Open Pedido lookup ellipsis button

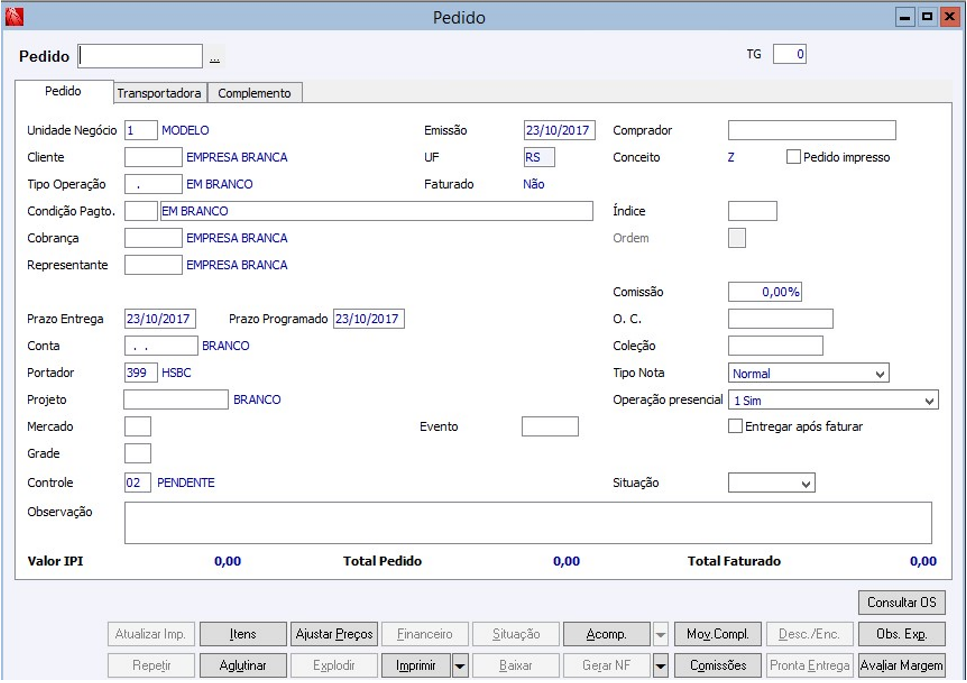point(214,57)
